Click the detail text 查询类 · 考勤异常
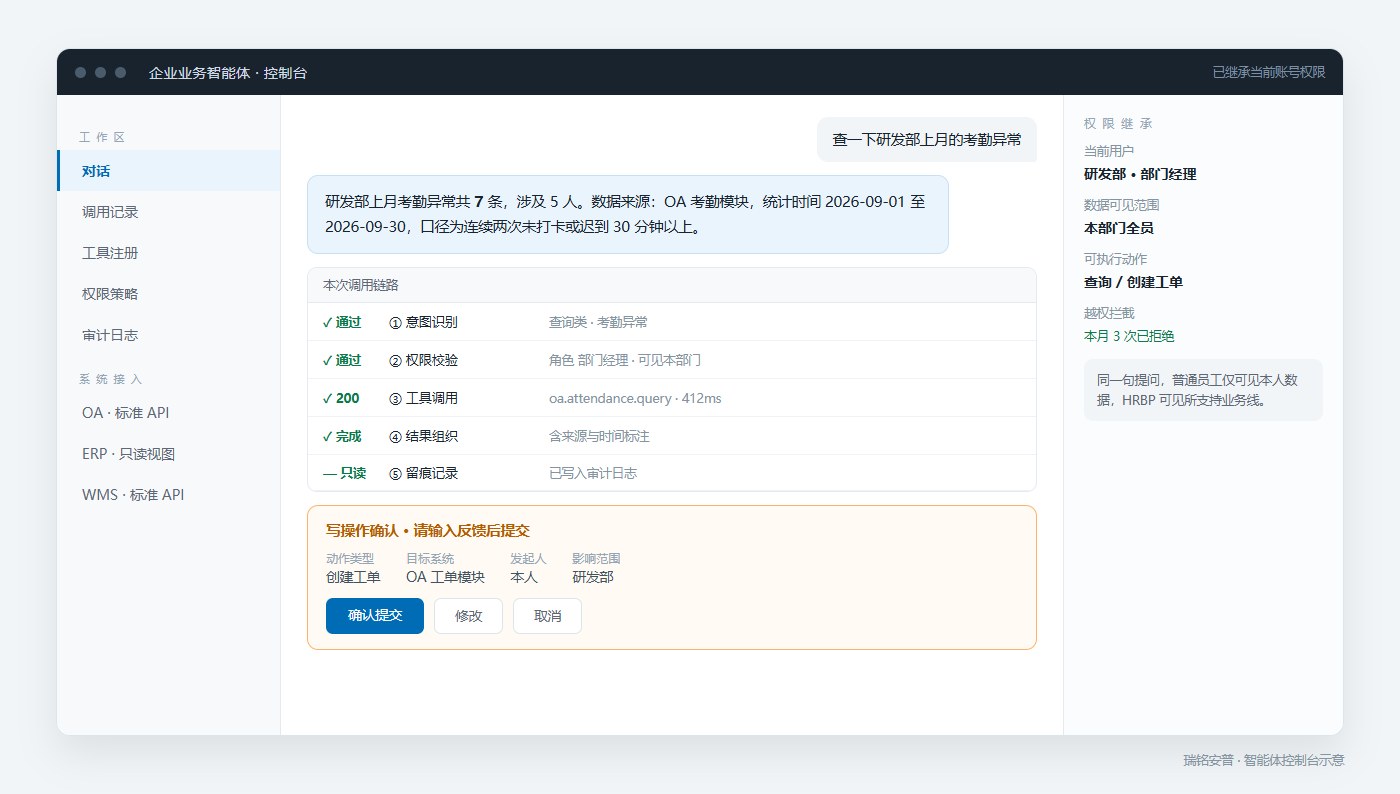1400x794 pixels. click(x=598, y=322)
